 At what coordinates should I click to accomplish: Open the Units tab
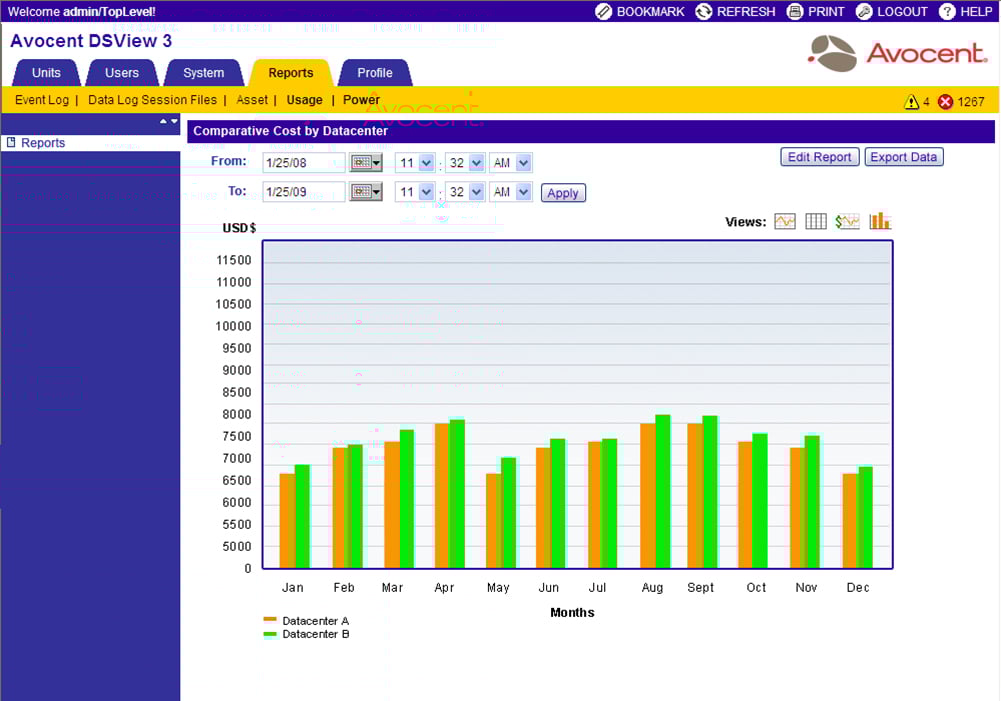click(46, 73)
